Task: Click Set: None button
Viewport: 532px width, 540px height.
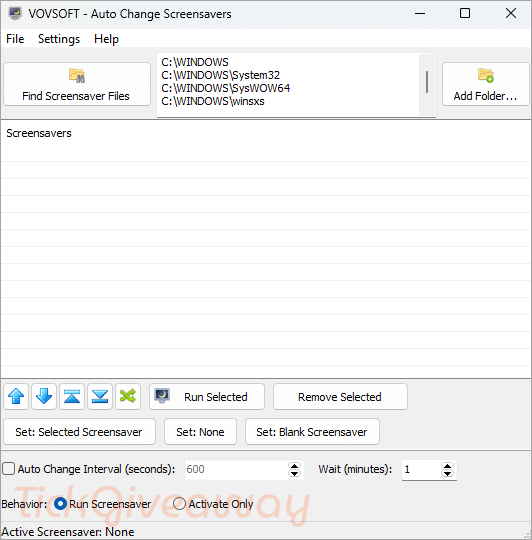Action: tap(200, 432)
